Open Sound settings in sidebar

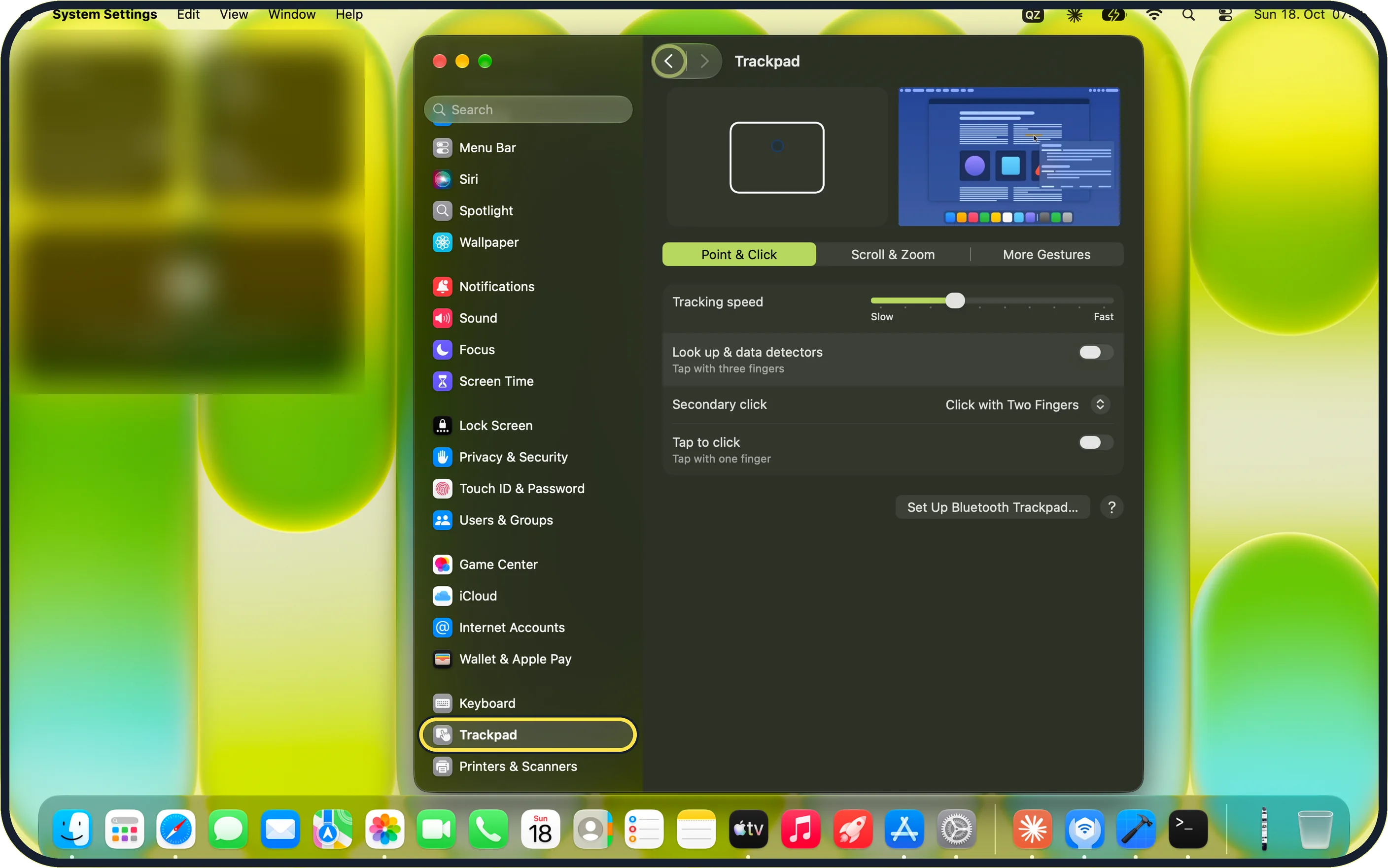pyautogui.click(x=528, y=318)
